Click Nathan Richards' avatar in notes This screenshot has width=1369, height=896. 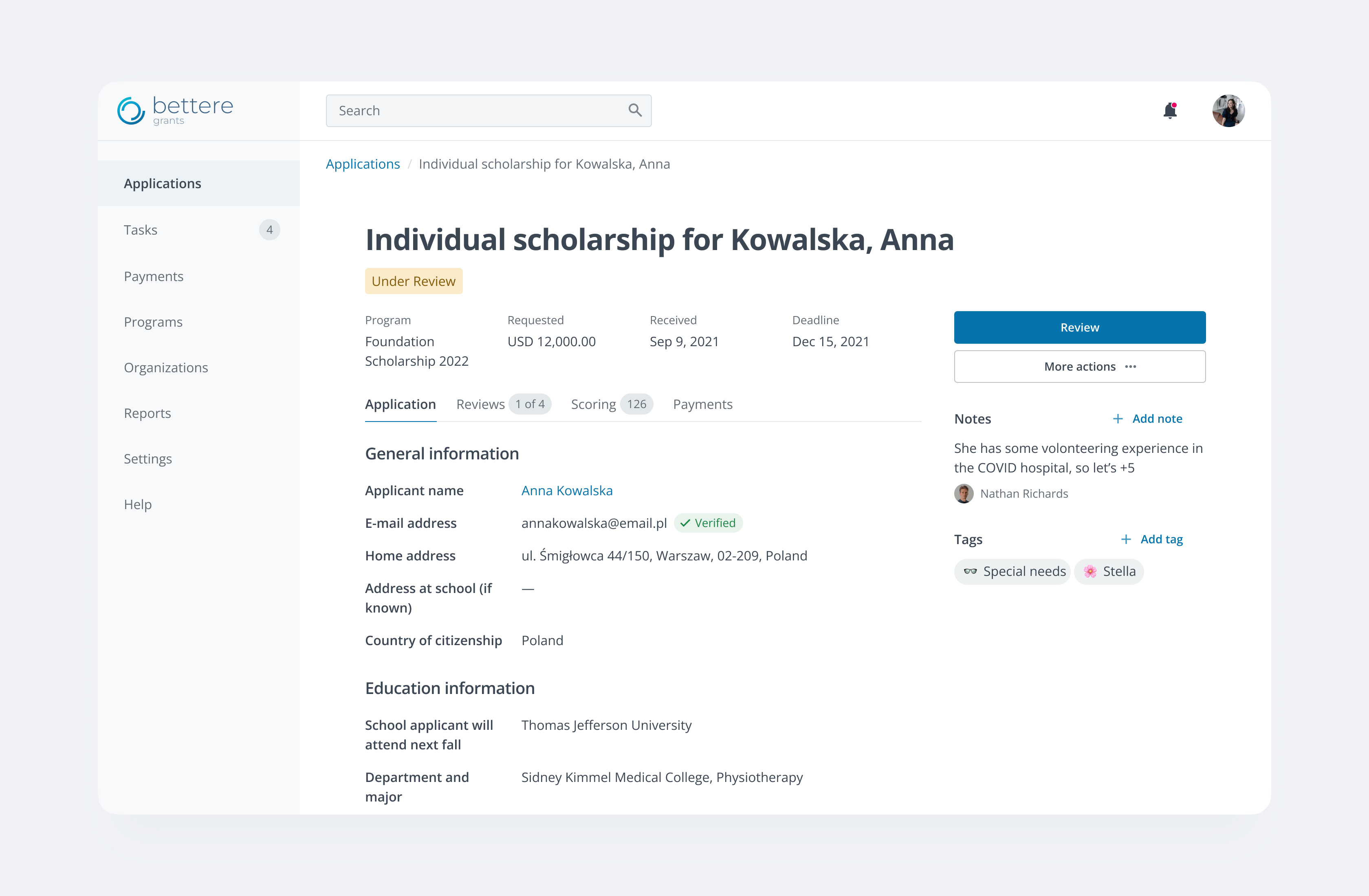[964, 494]
